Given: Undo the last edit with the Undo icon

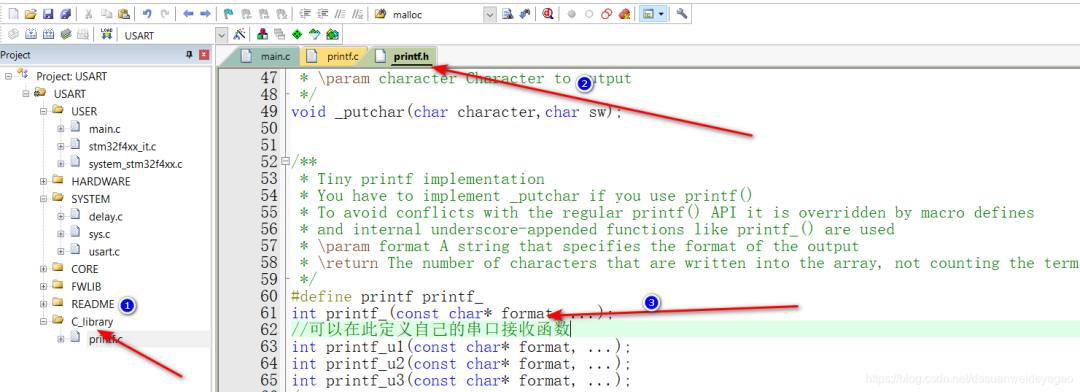Looking at the screenshot, I should [147, 14].
